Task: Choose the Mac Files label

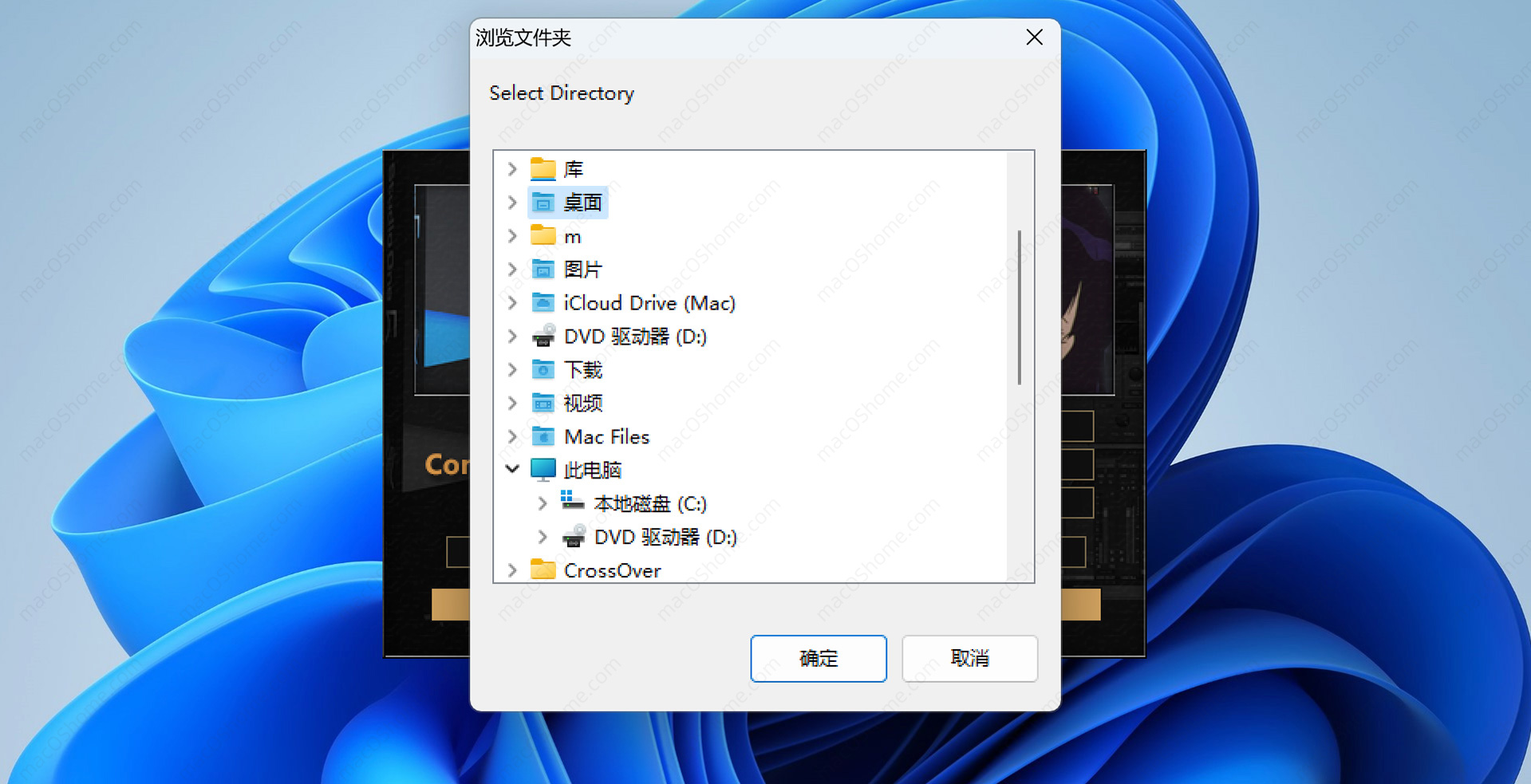Action: (606, 437)
